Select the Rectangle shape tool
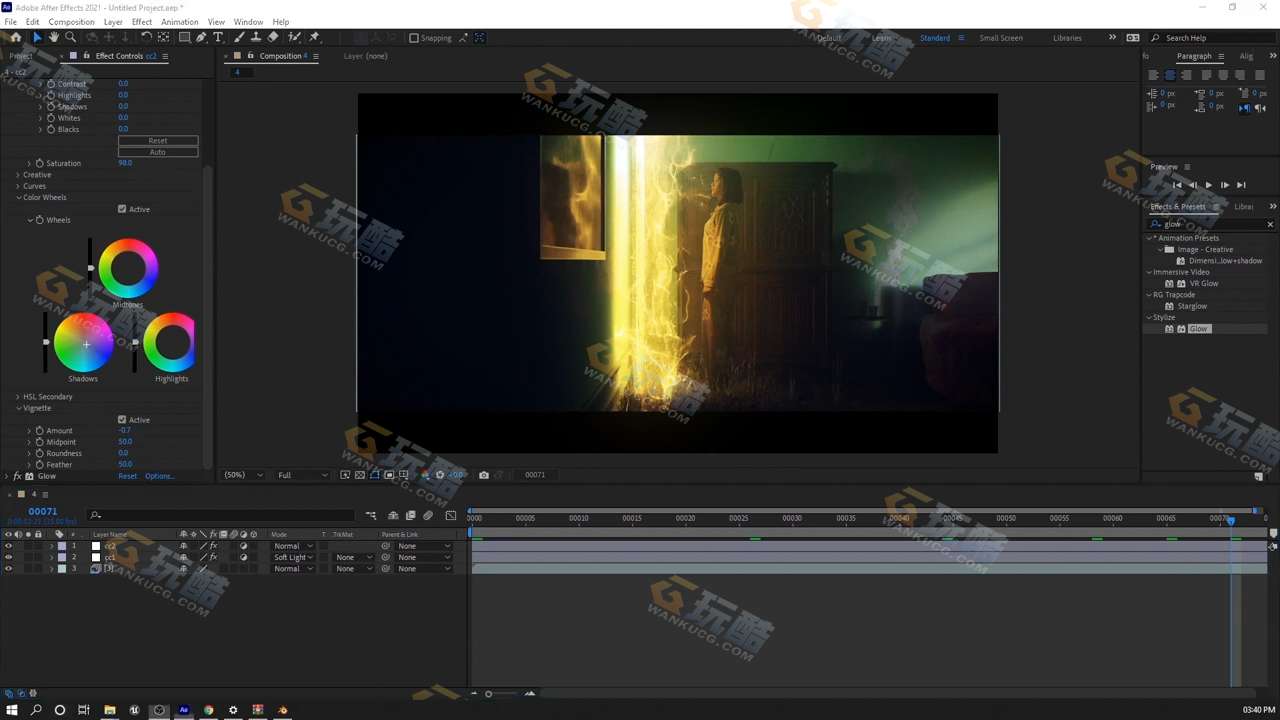Image resolution: width=1280 pixels, height=720 pixels. click(184, 37)
